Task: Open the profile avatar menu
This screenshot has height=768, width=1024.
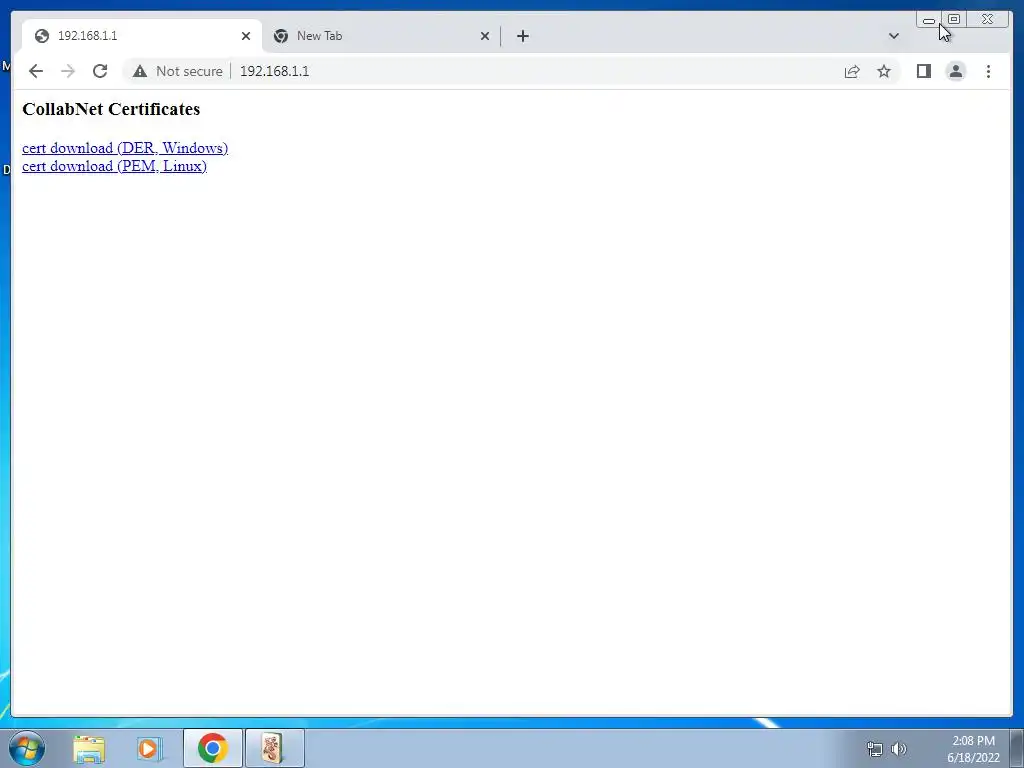Action: click(955, 71)
